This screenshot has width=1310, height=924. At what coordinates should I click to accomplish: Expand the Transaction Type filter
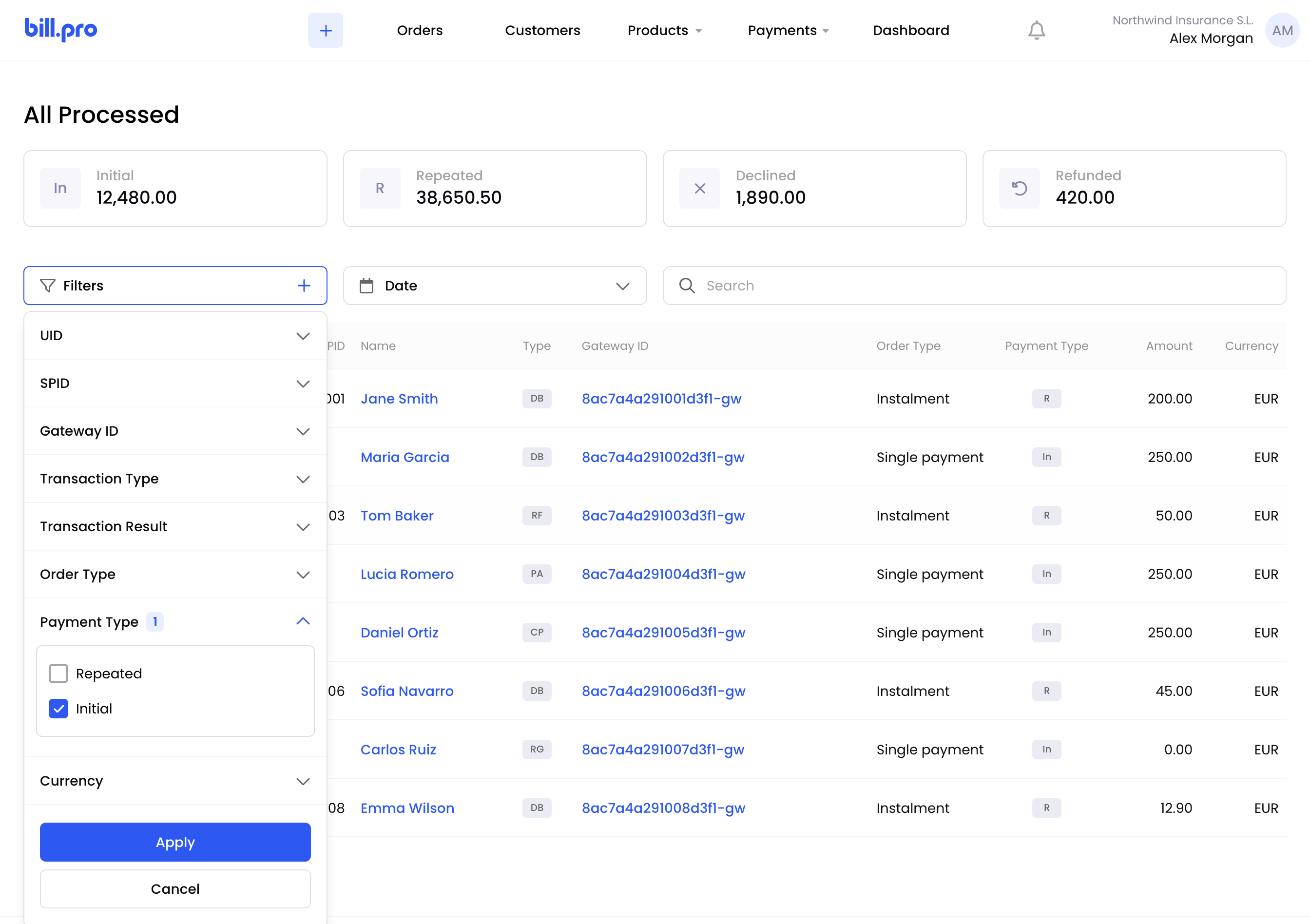pos(175,479)
